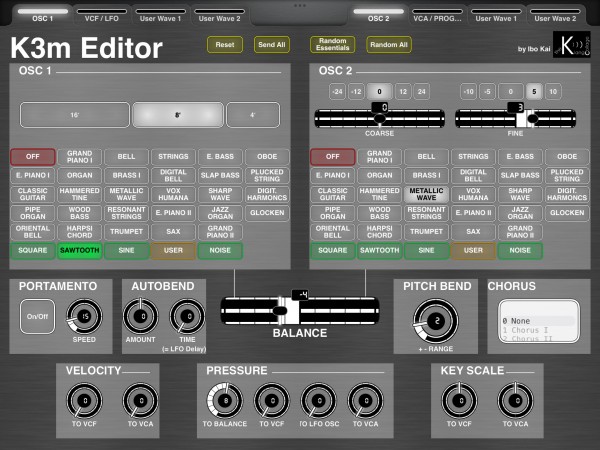Choose SQUARE wave in OSC 1
Image resolution: width=600 pixels, height=450 pixels.
tap(33, 250)
